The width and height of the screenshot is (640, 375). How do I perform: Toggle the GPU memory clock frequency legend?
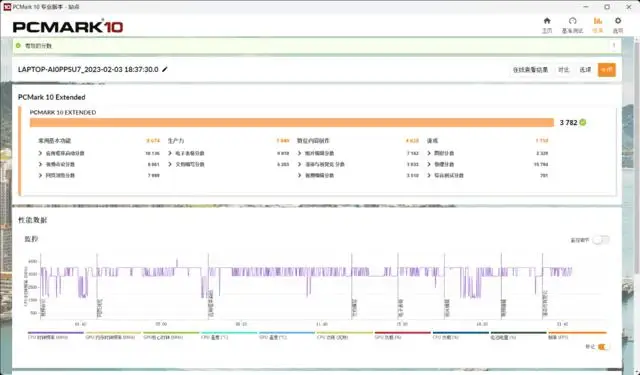[113, 335]
